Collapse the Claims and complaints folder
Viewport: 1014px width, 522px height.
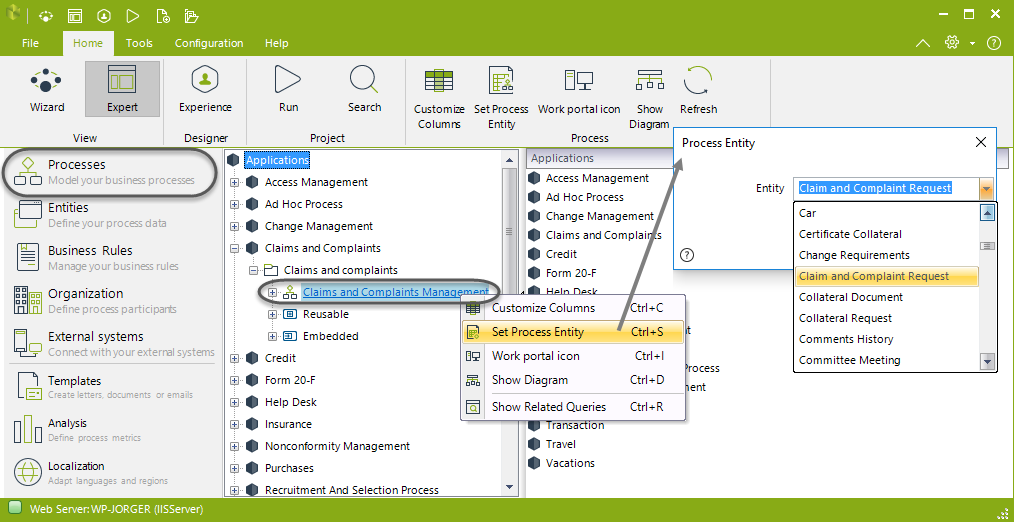coord(254,270)
